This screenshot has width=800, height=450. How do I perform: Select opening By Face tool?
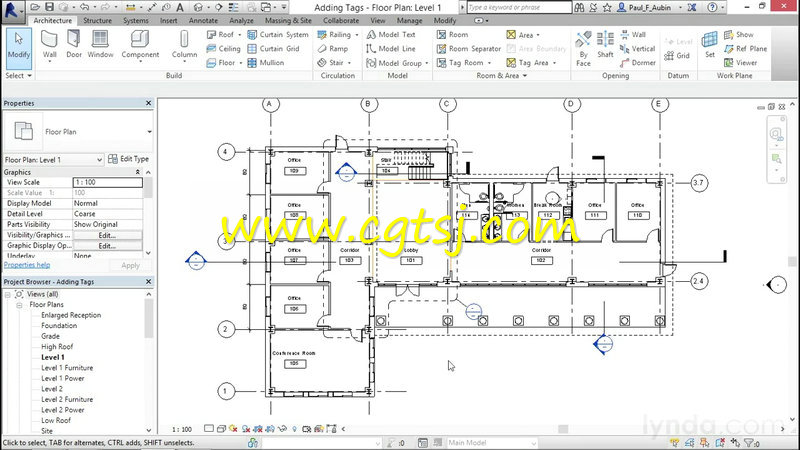pyautogui.click(x=583, y=49)
